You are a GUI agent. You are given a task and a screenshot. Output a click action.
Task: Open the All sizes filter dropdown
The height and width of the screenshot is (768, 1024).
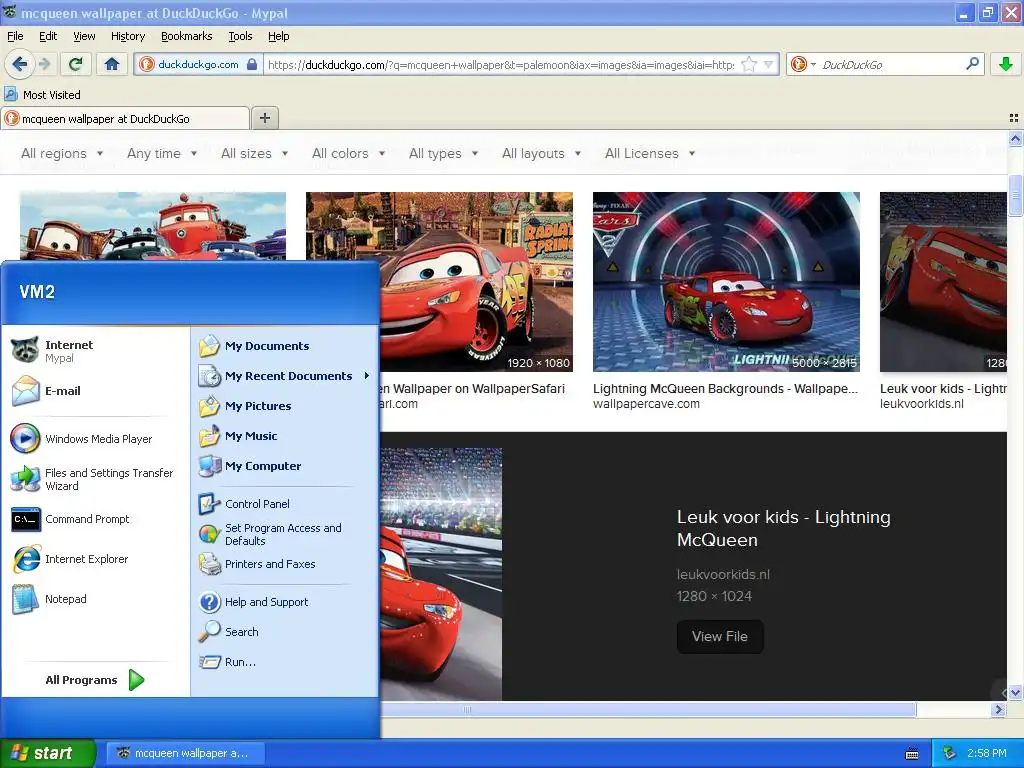pyautogui.click(x=255, y=153)
